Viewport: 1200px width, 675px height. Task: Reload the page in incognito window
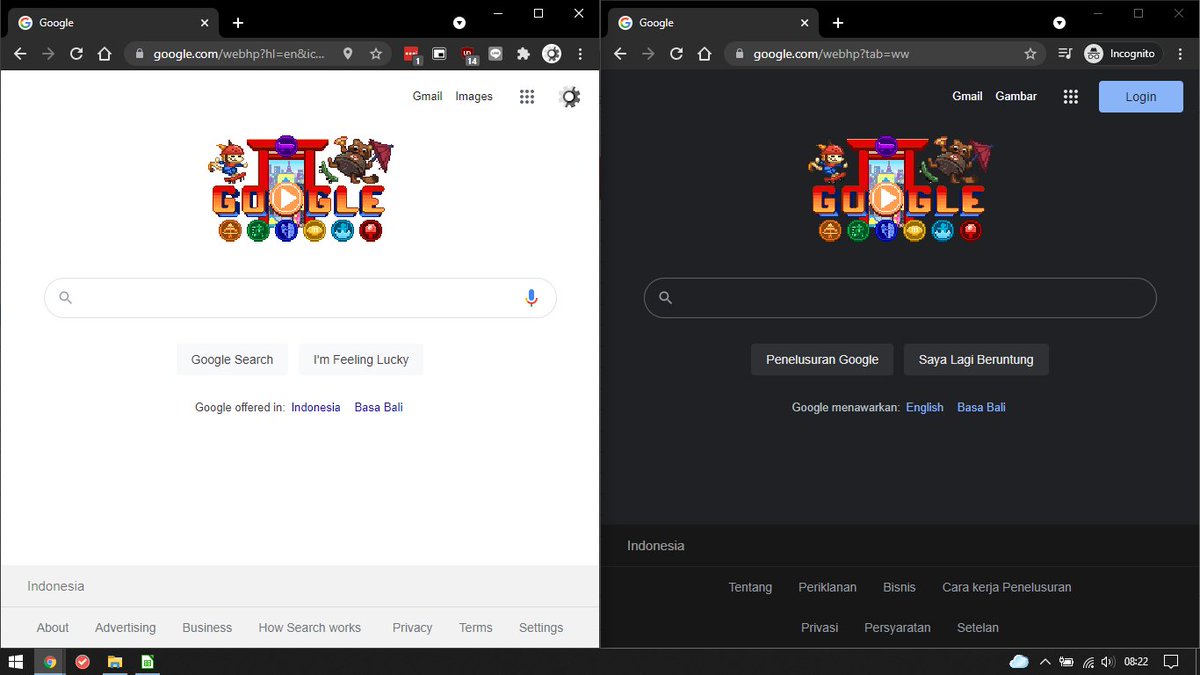(x=676, y=54)
